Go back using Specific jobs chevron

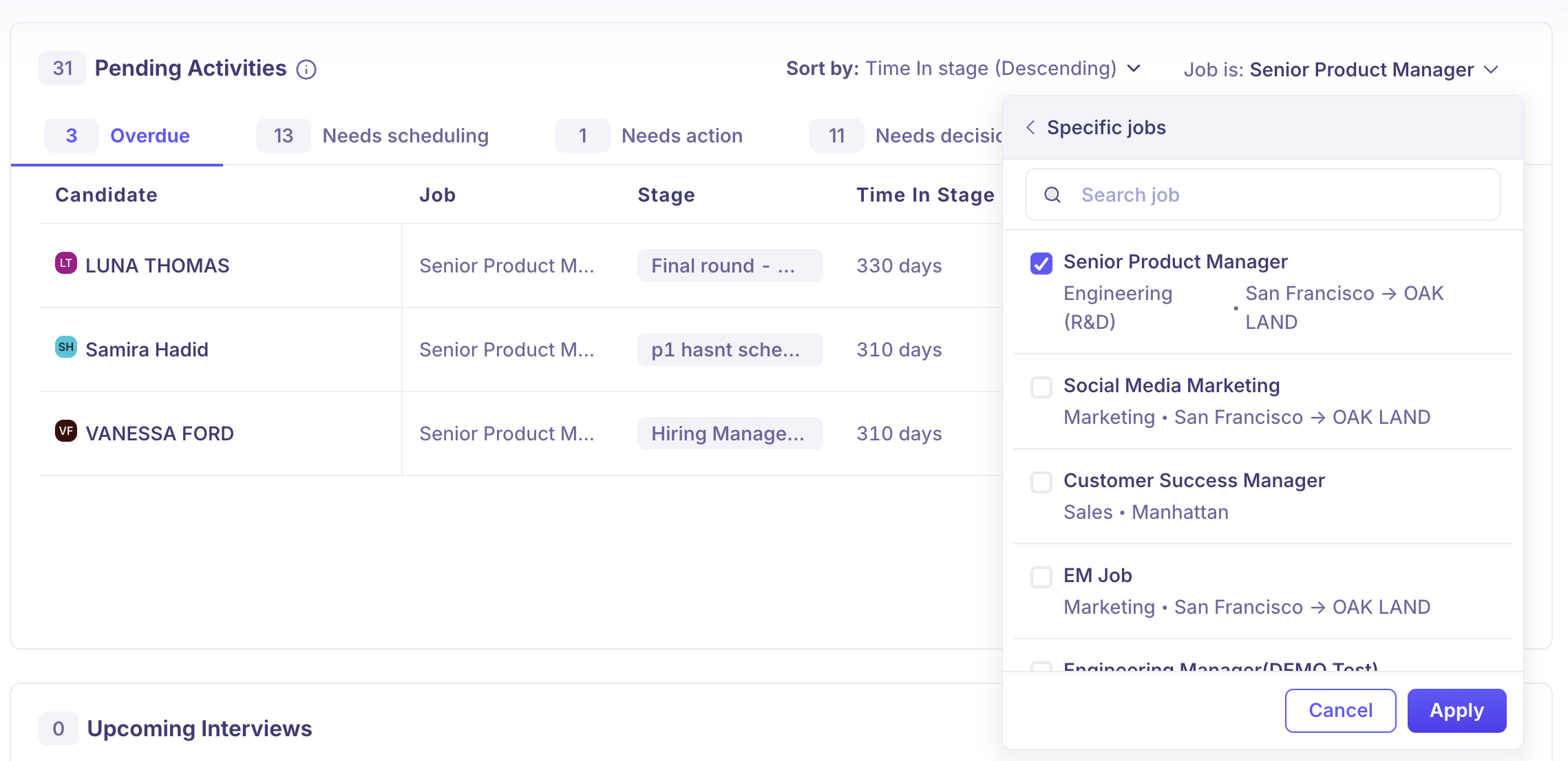coord(1030,127)
